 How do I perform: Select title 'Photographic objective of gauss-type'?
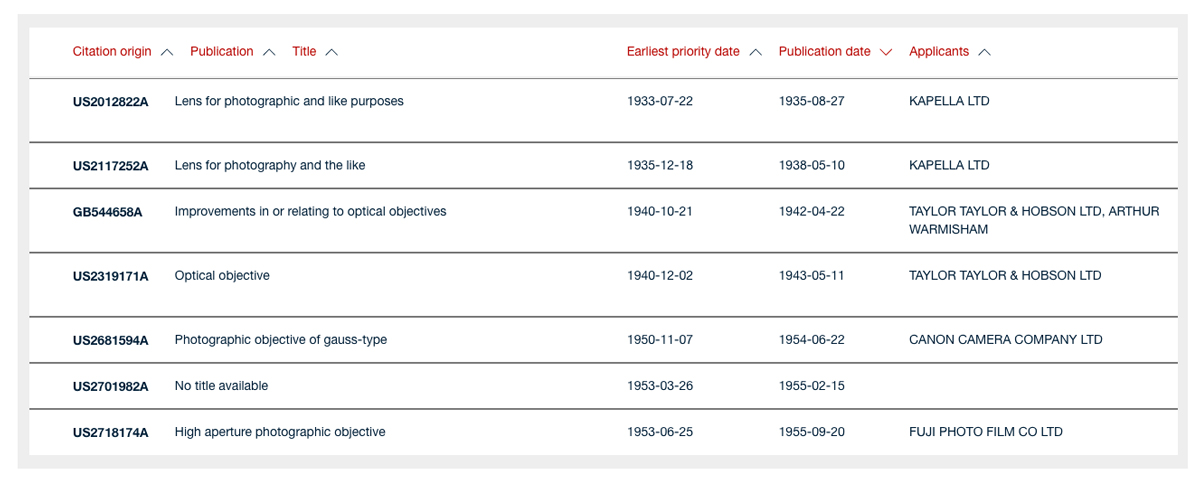tap(281, 339)
